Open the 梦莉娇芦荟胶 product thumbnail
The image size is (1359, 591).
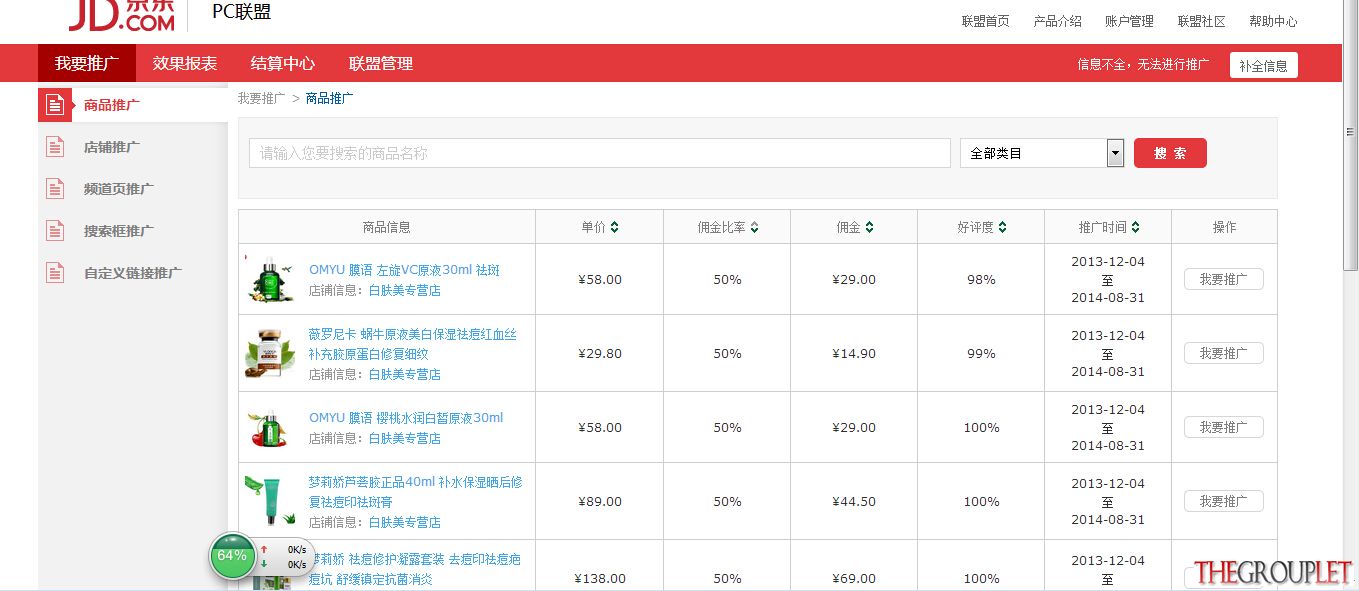click(x=269, y=501)
